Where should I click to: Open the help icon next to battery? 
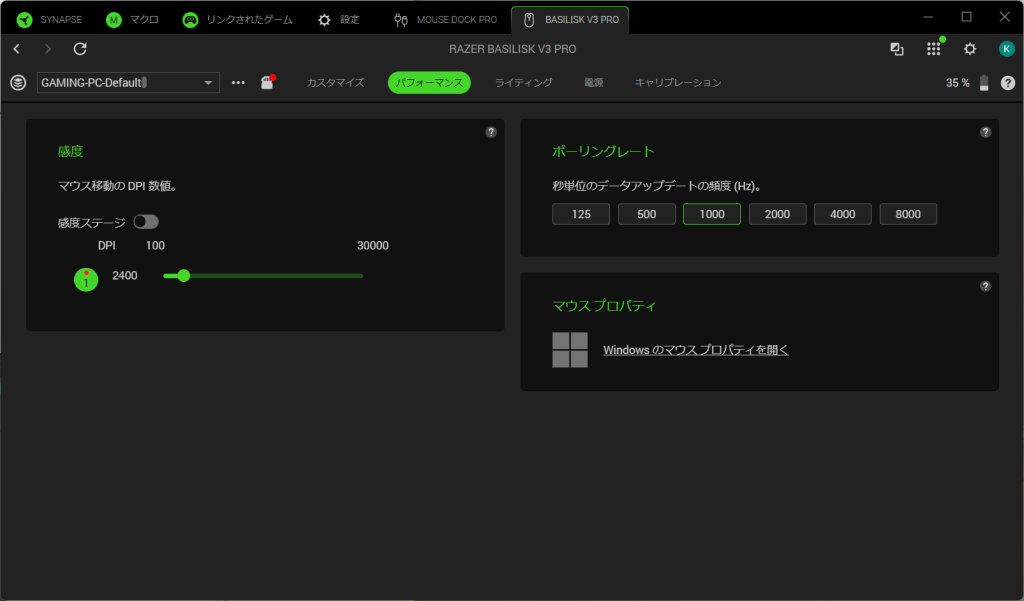click(1008, 83)
